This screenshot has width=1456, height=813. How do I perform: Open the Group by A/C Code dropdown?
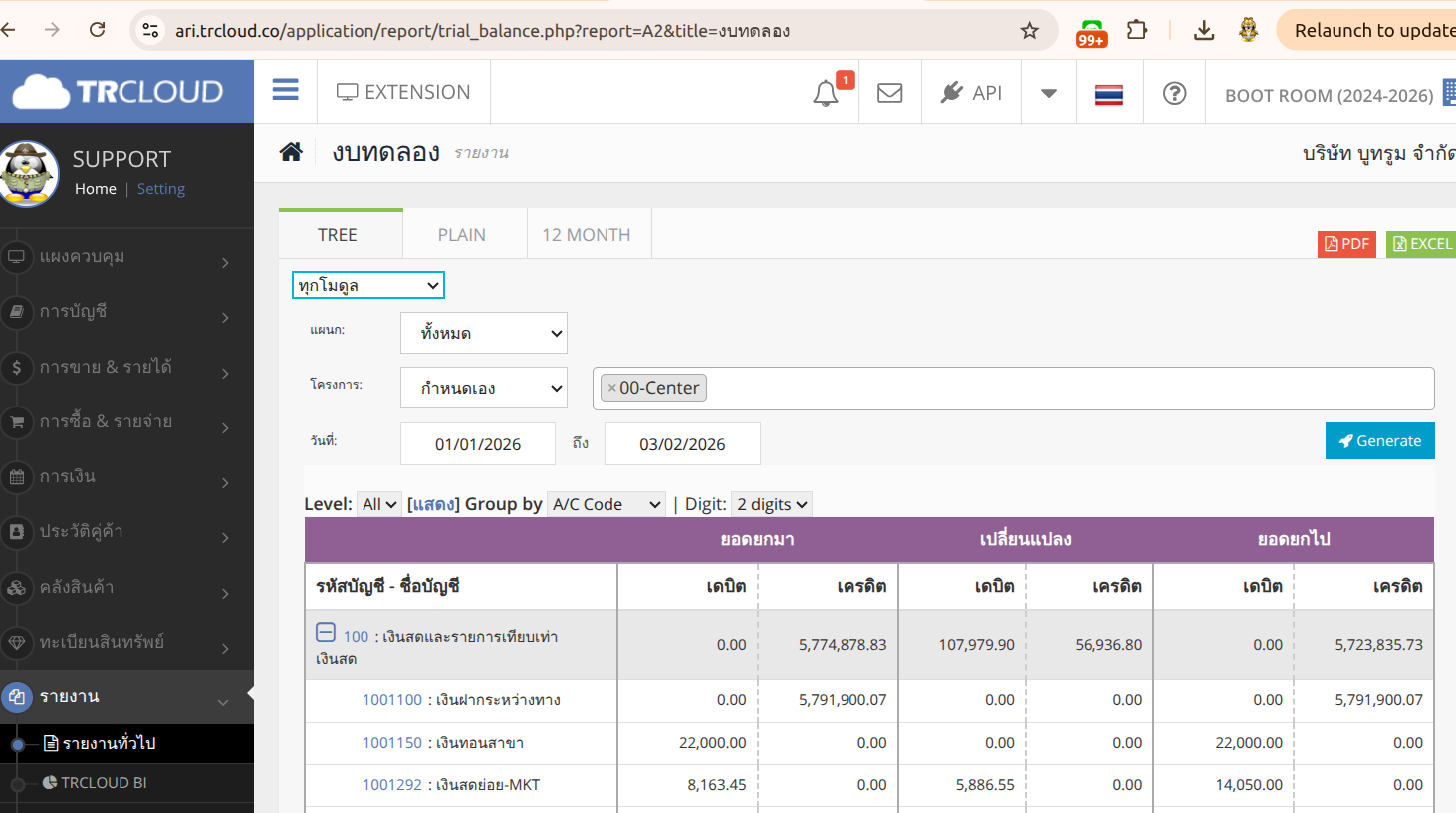tap(606, 504)
